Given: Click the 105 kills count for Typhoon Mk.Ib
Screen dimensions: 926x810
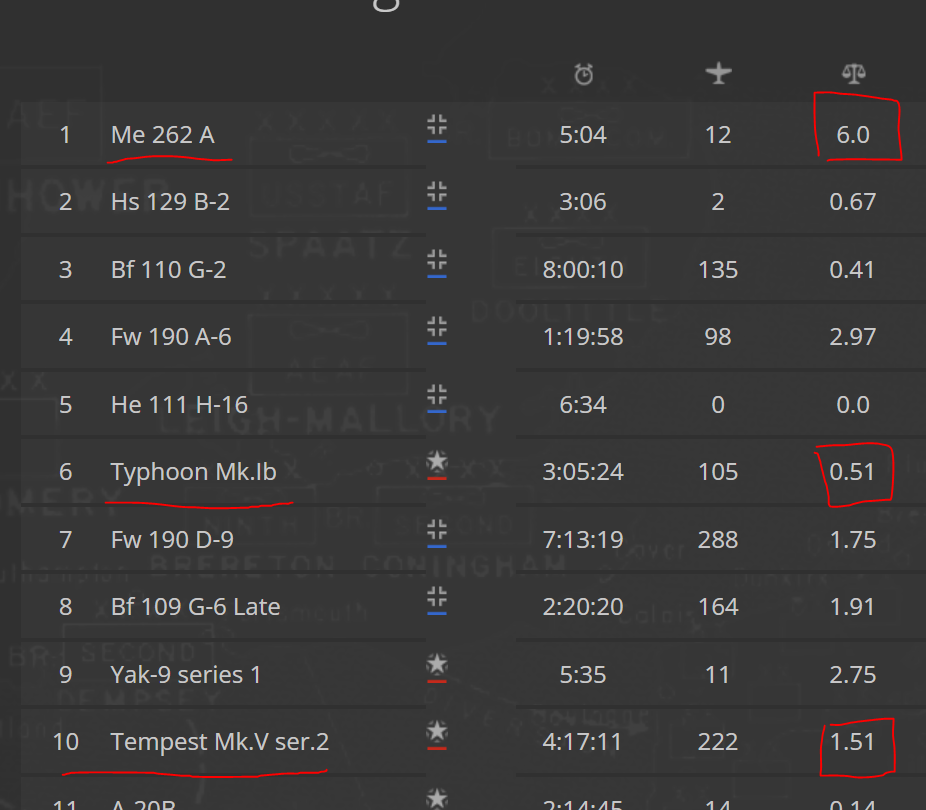Looking at the screenshot, I should pyautogui.click(x=718, y=472).
